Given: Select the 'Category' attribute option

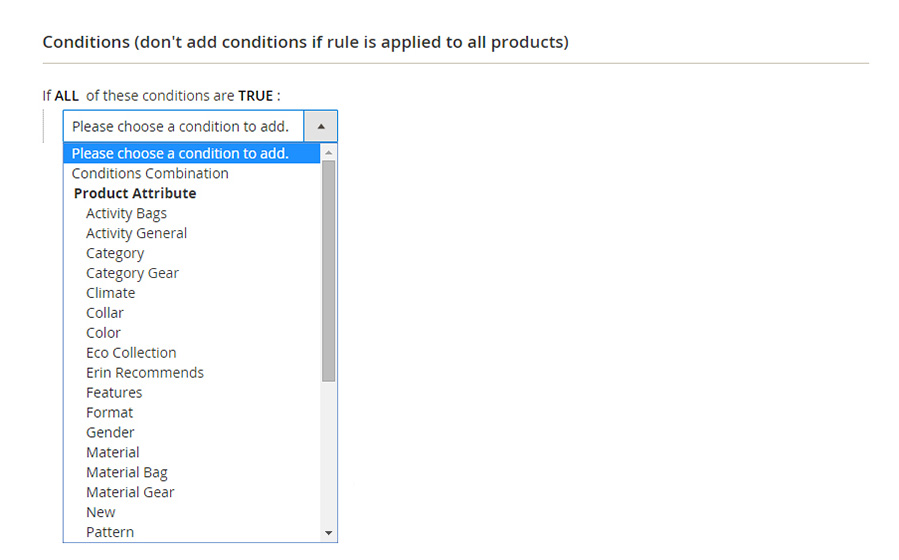Looking at the screenshot, I should point(115,253).
